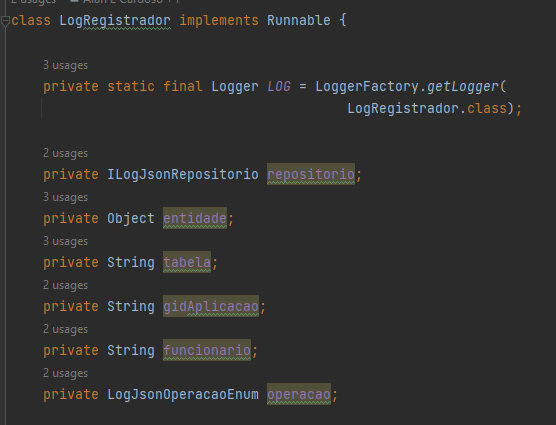Click the getLogger method call
556x425 pixels.
[x=463, y=87]
